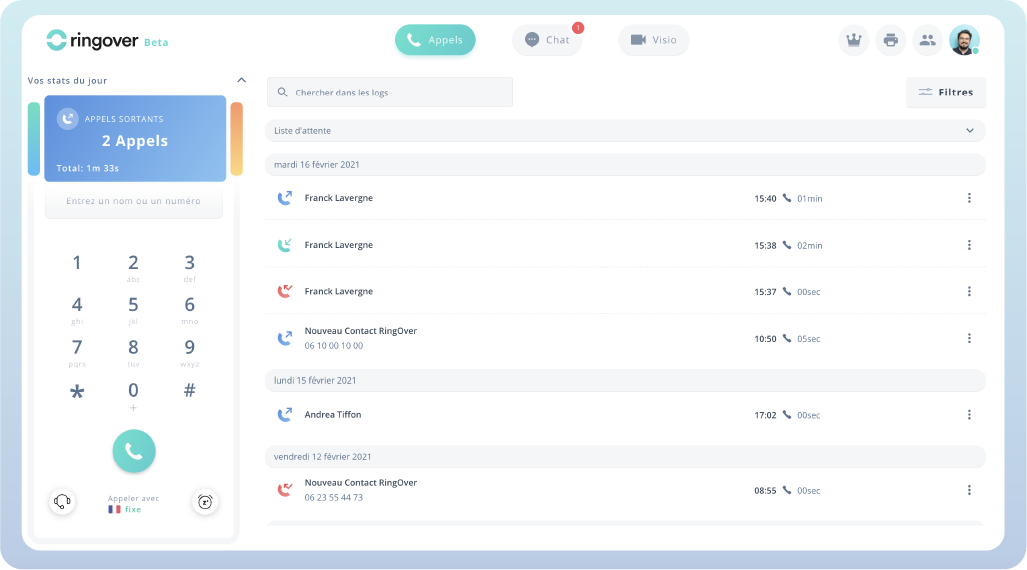Click the mardi 16 février 2021 header
Screen dimensions: 1027x570
[625, 164]
